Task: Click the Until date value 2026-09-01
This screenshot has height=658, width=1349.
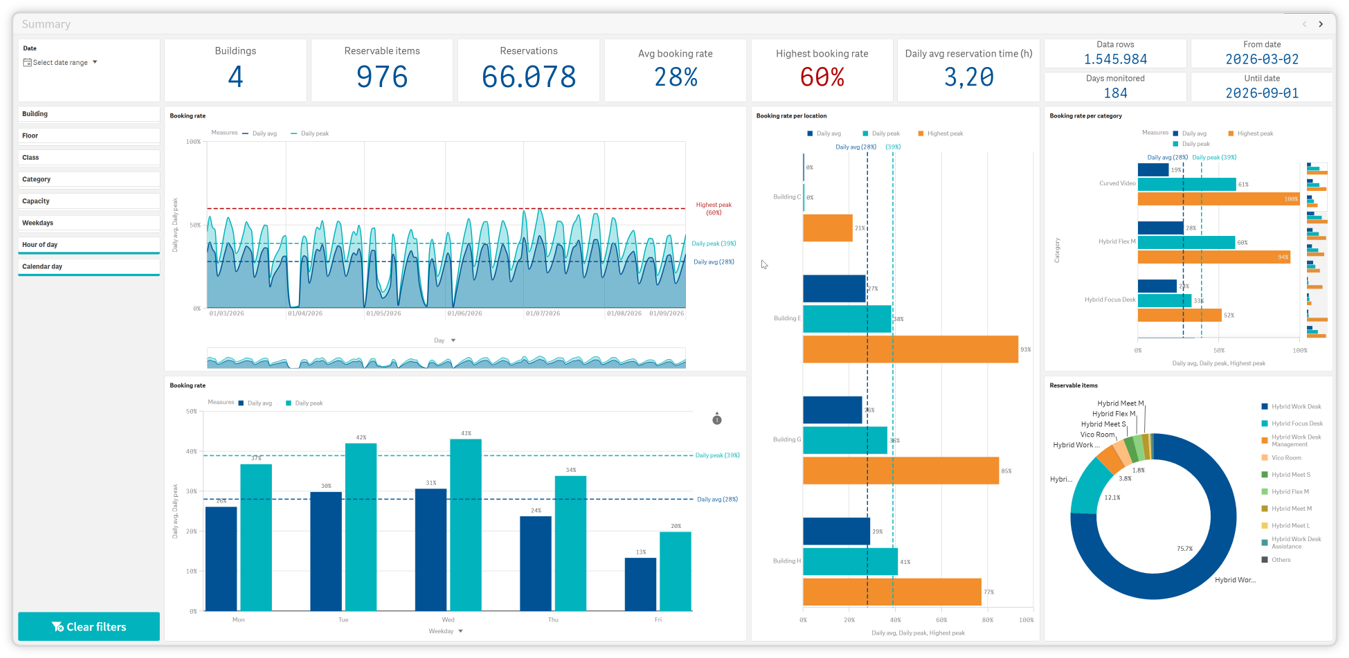Action: 1262,93
